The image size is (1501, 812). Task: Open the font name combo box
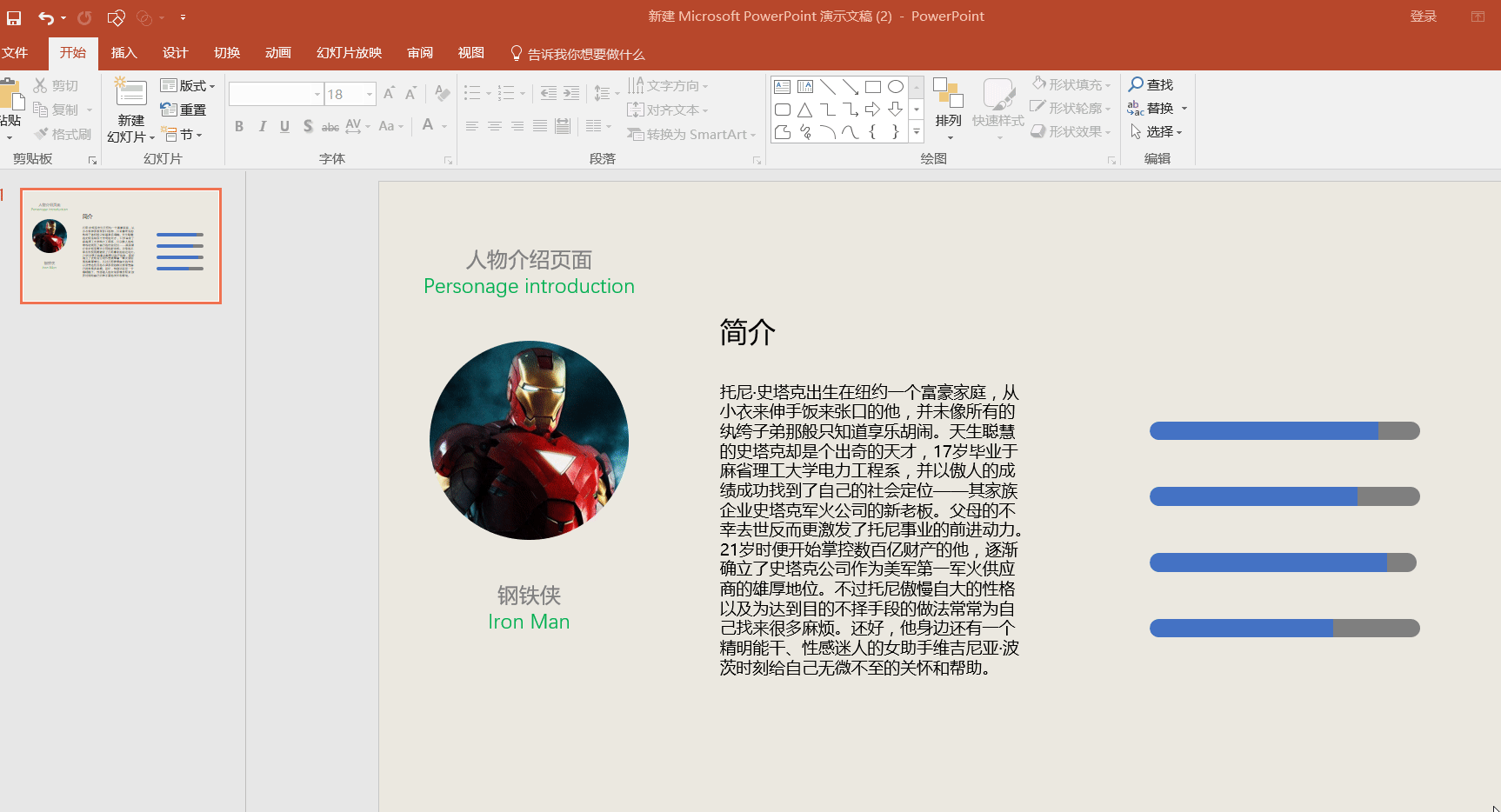(277, 94)
